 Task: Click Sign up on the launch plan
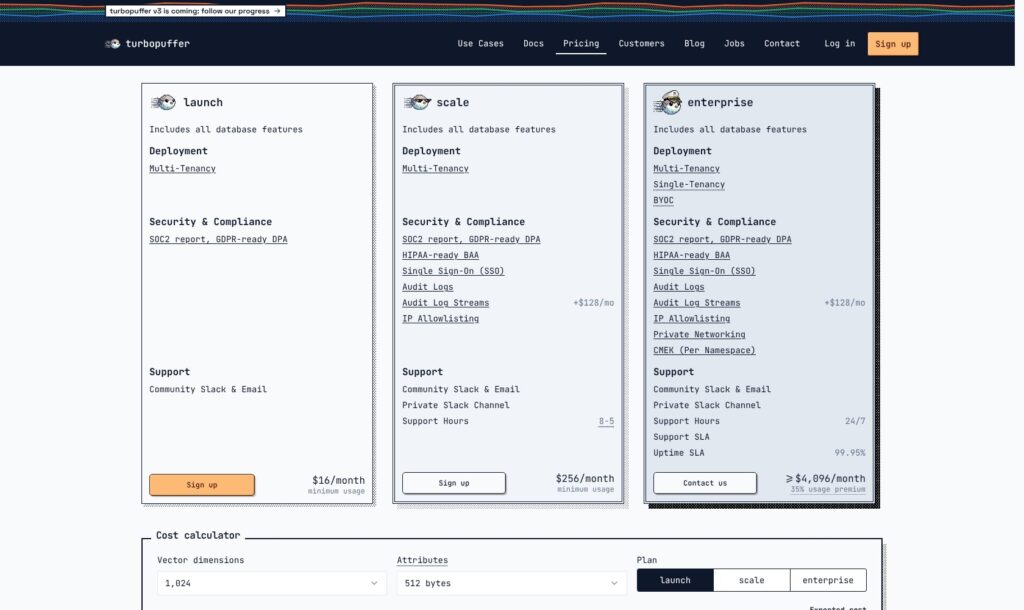click(x=202, y=485)
